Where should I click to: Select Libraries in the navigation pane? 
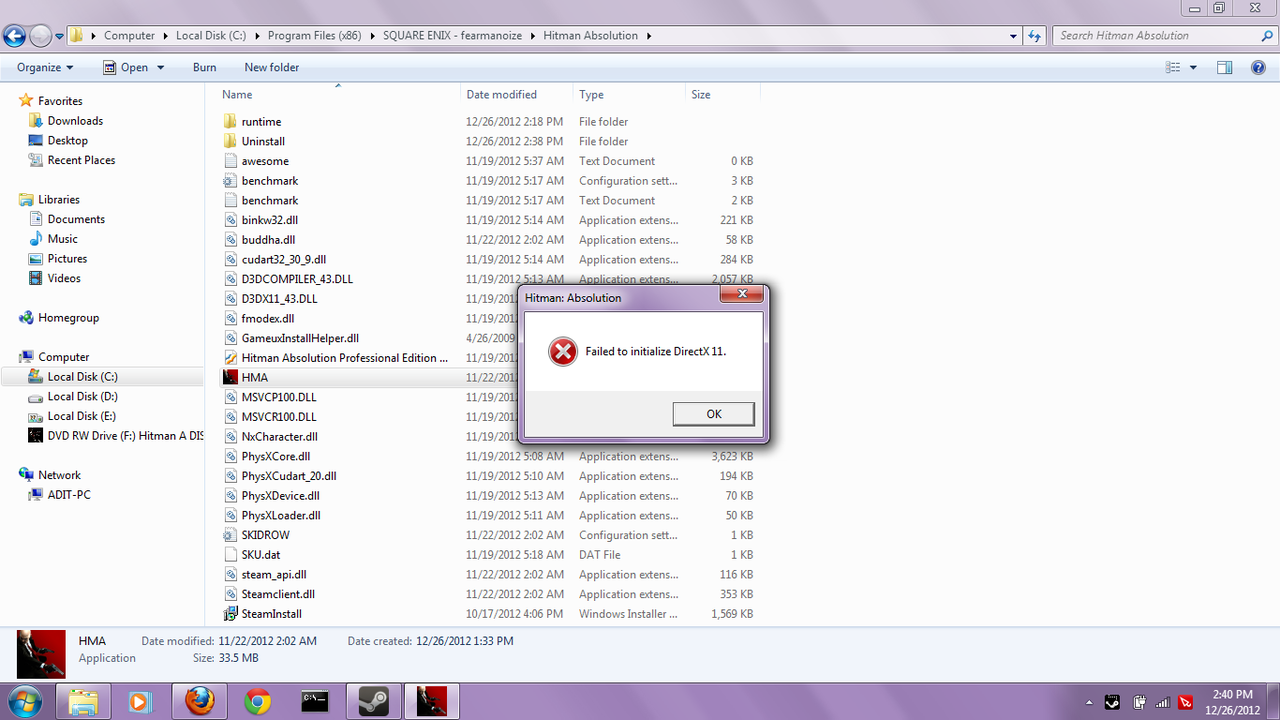pos(59,200)
